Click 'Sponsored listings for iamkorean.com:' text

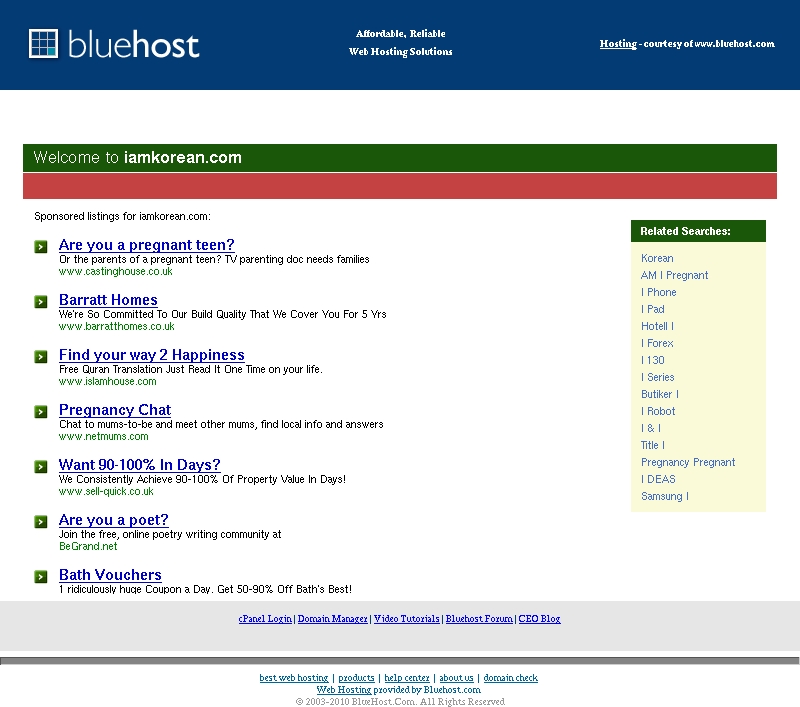pyautogui.click(x=122, y=216)
